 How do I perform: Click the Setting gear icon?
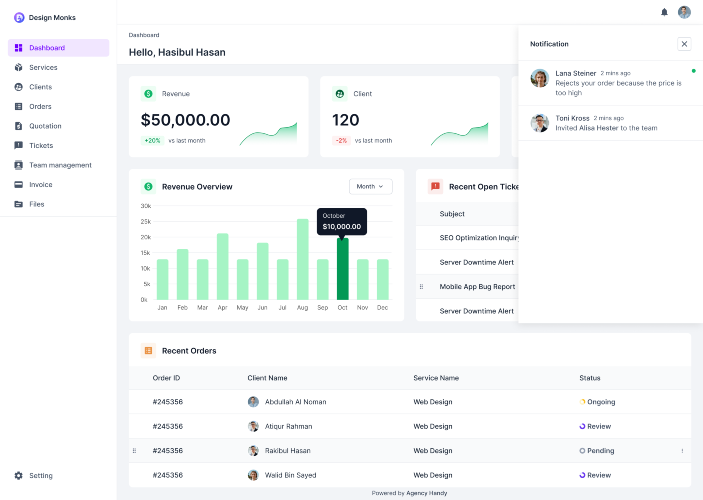[x=18, y=475]
